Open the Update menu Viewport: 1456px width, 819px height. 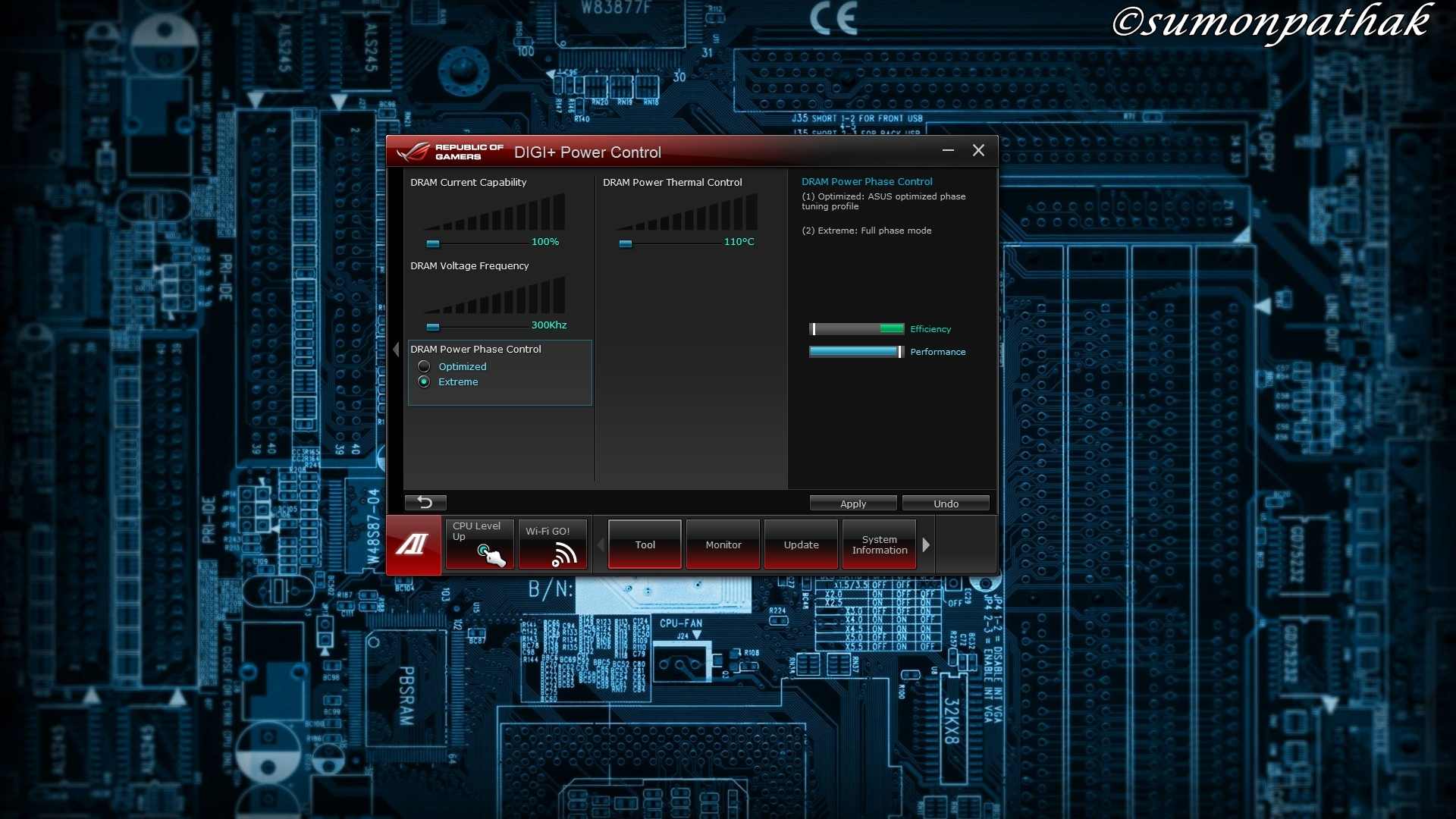[801, 544]
